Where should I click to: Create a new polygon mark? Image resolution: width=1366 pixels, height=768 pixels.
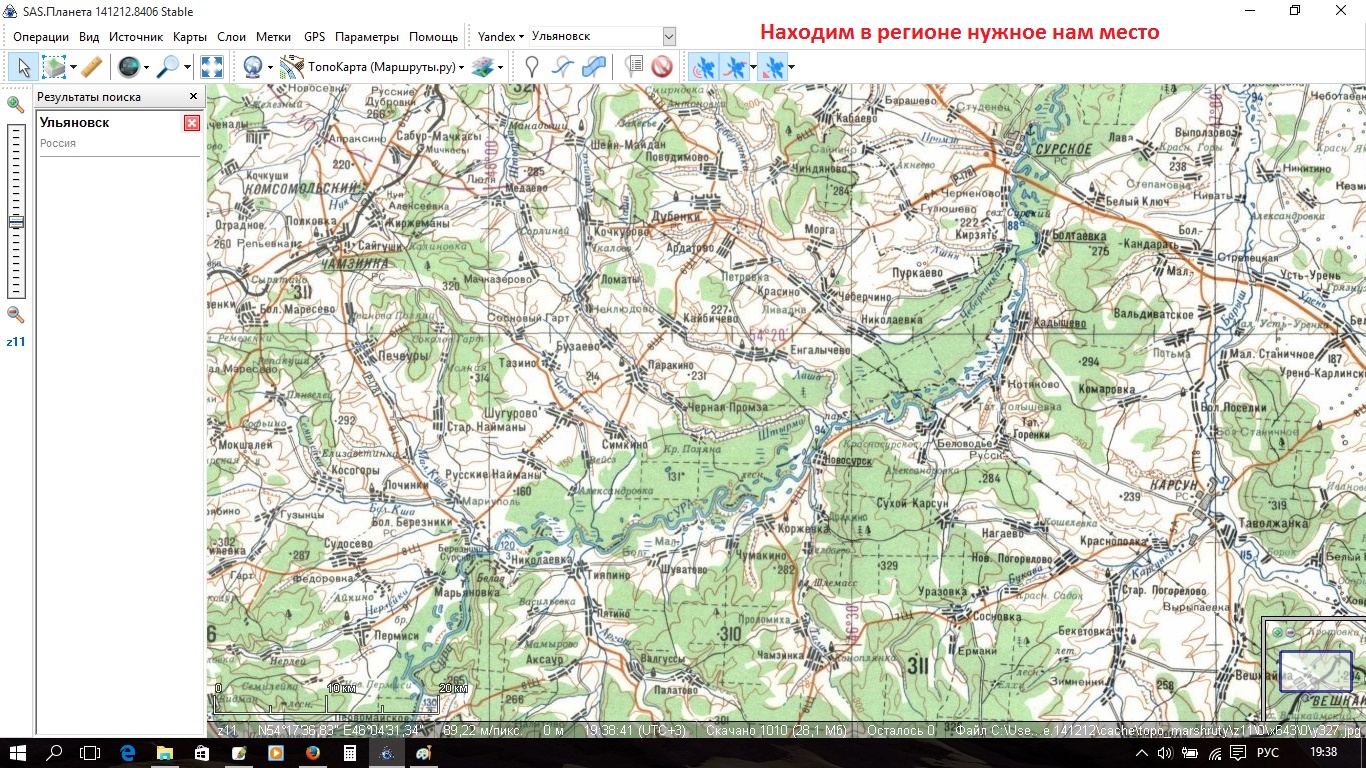(594, 67)
